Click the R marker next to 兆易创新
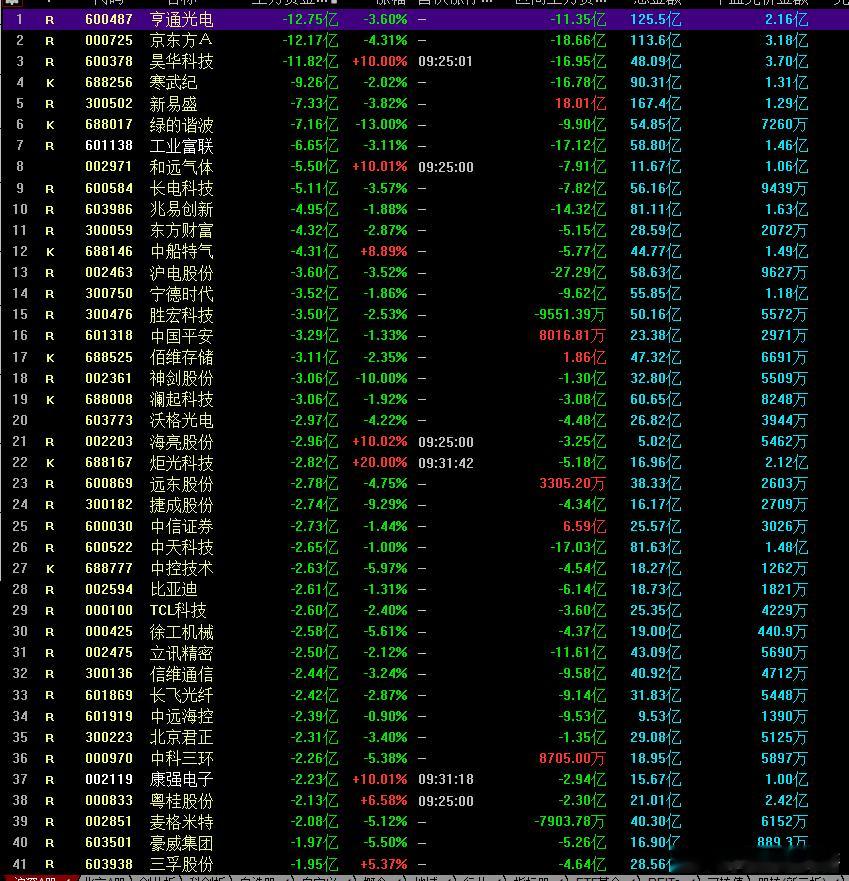 pyautogui.click(x=49, y=210)
